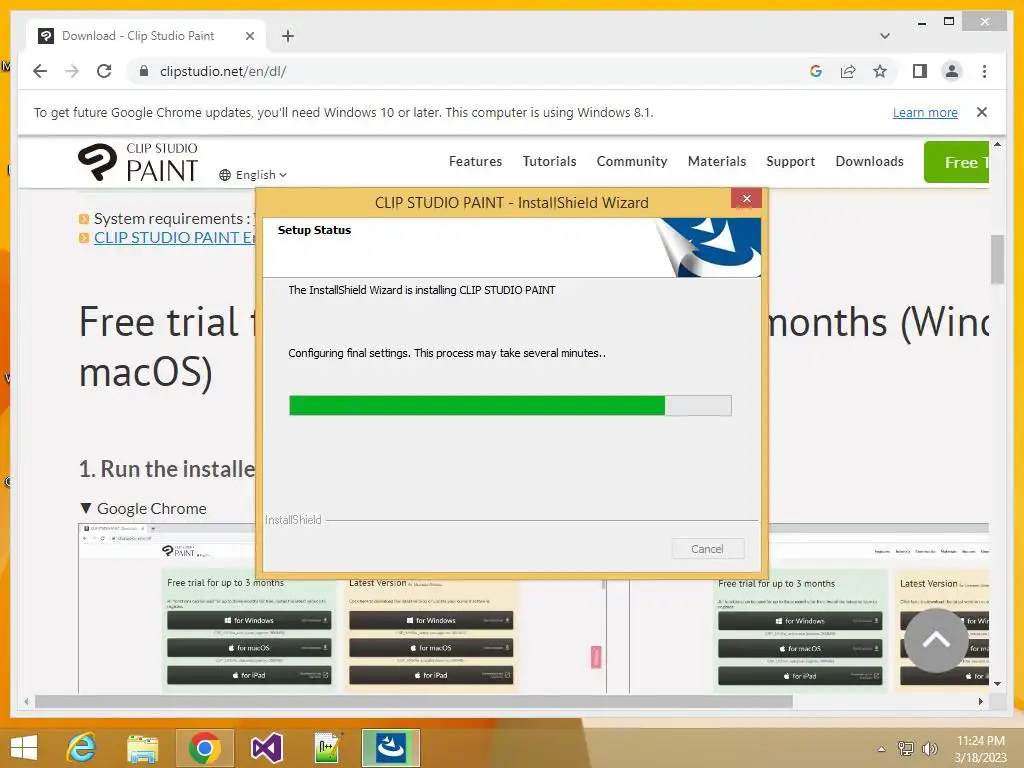The height and width of the screenshot is (768, 1024).
Task: Switch to Chrome in taskbar
Action: coord(204,748)
